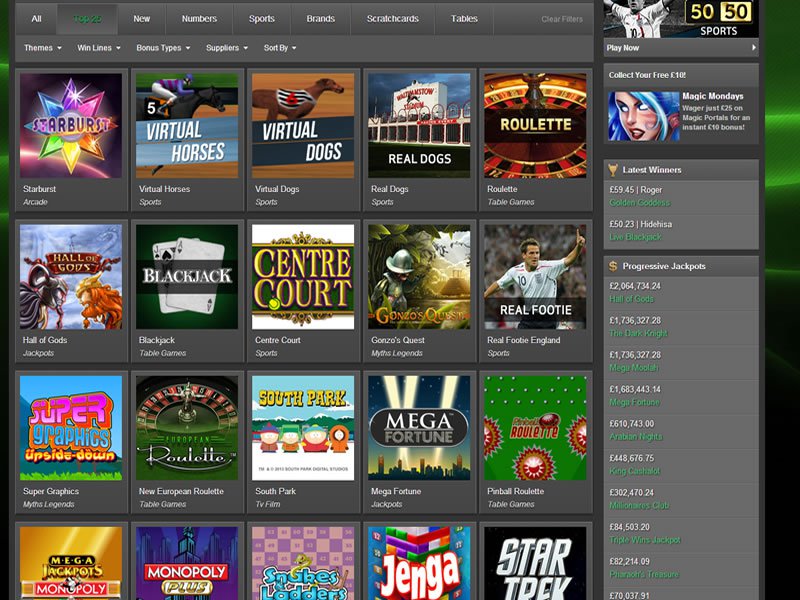
Task: Open the Suppliers filter dropdown
Action: tap(227, 48)
